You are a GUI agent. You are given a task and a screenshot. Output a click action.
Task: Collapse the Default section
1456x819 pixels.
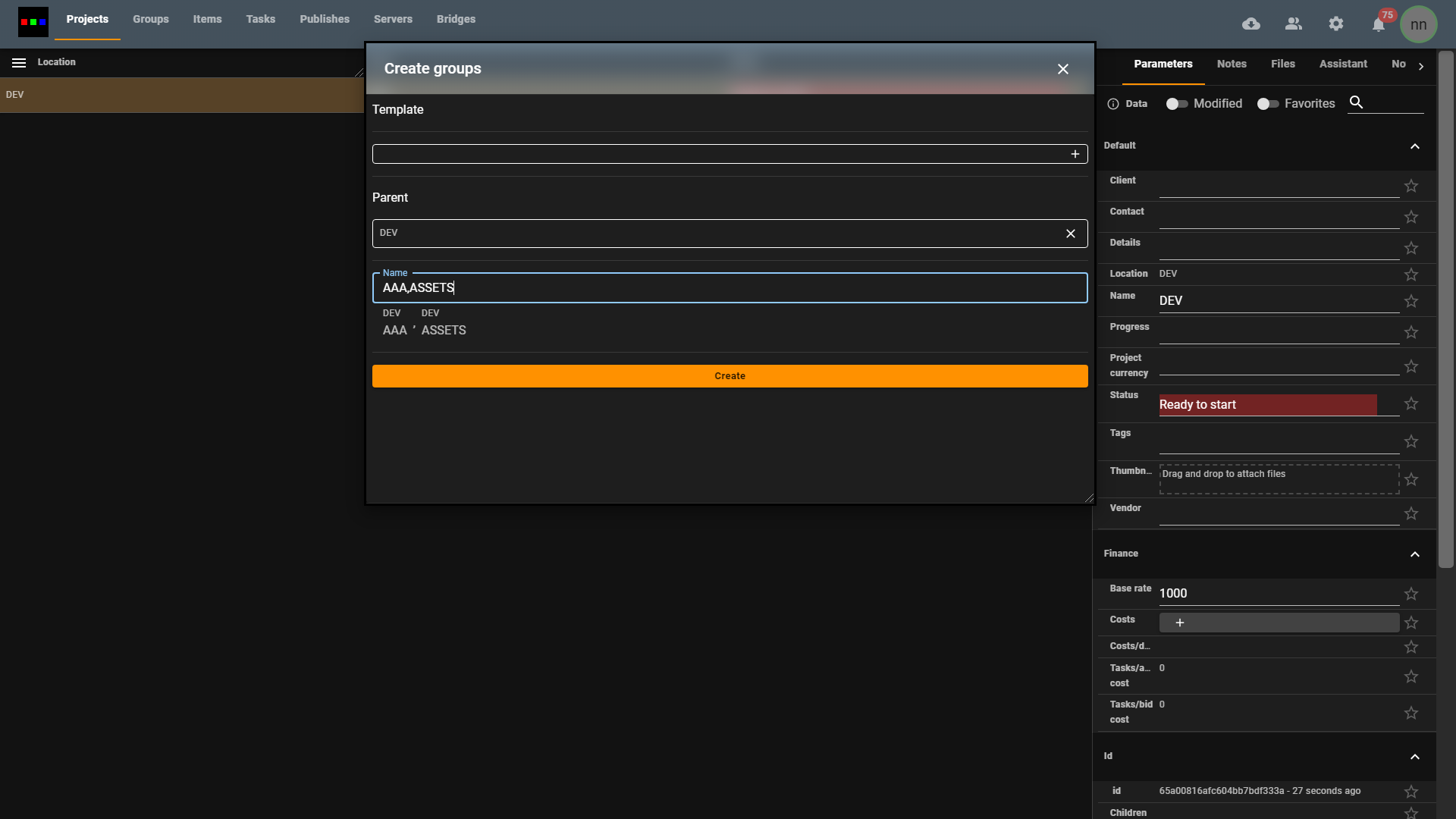tap(1414, 146)
